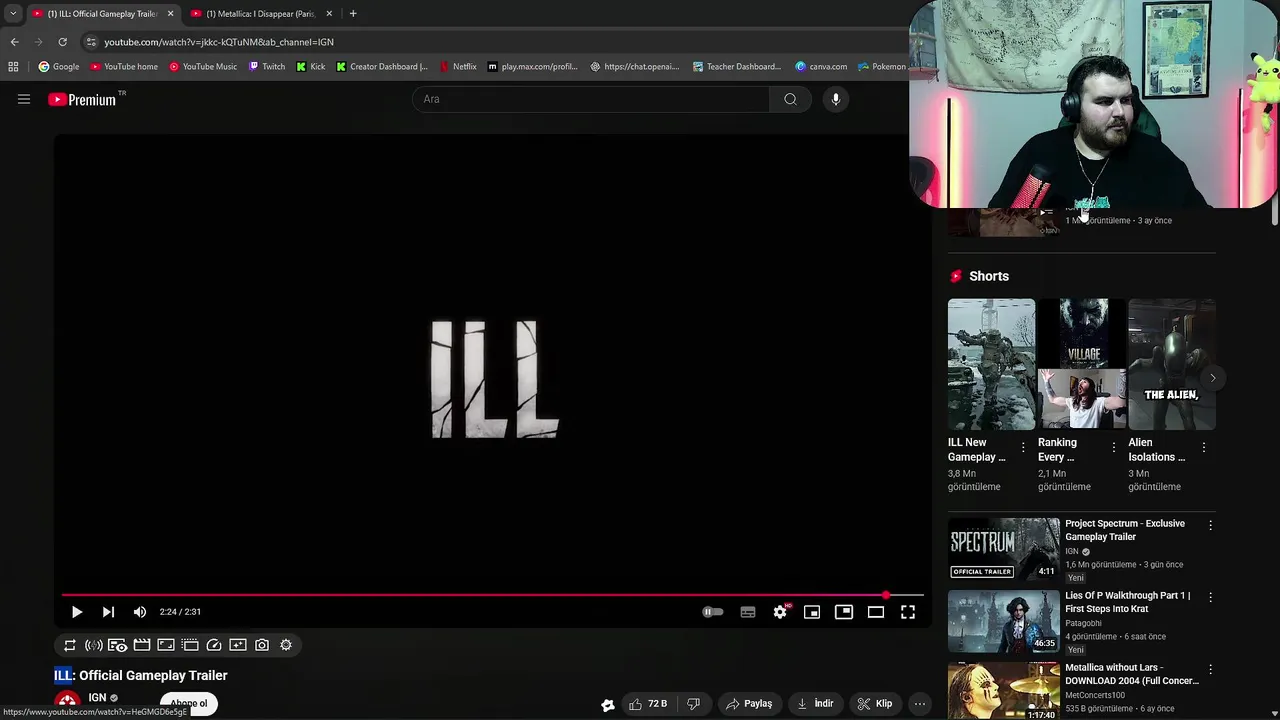Open options for Alien Isolations short
The image size is (1280, 720).
pos(1204,448)
